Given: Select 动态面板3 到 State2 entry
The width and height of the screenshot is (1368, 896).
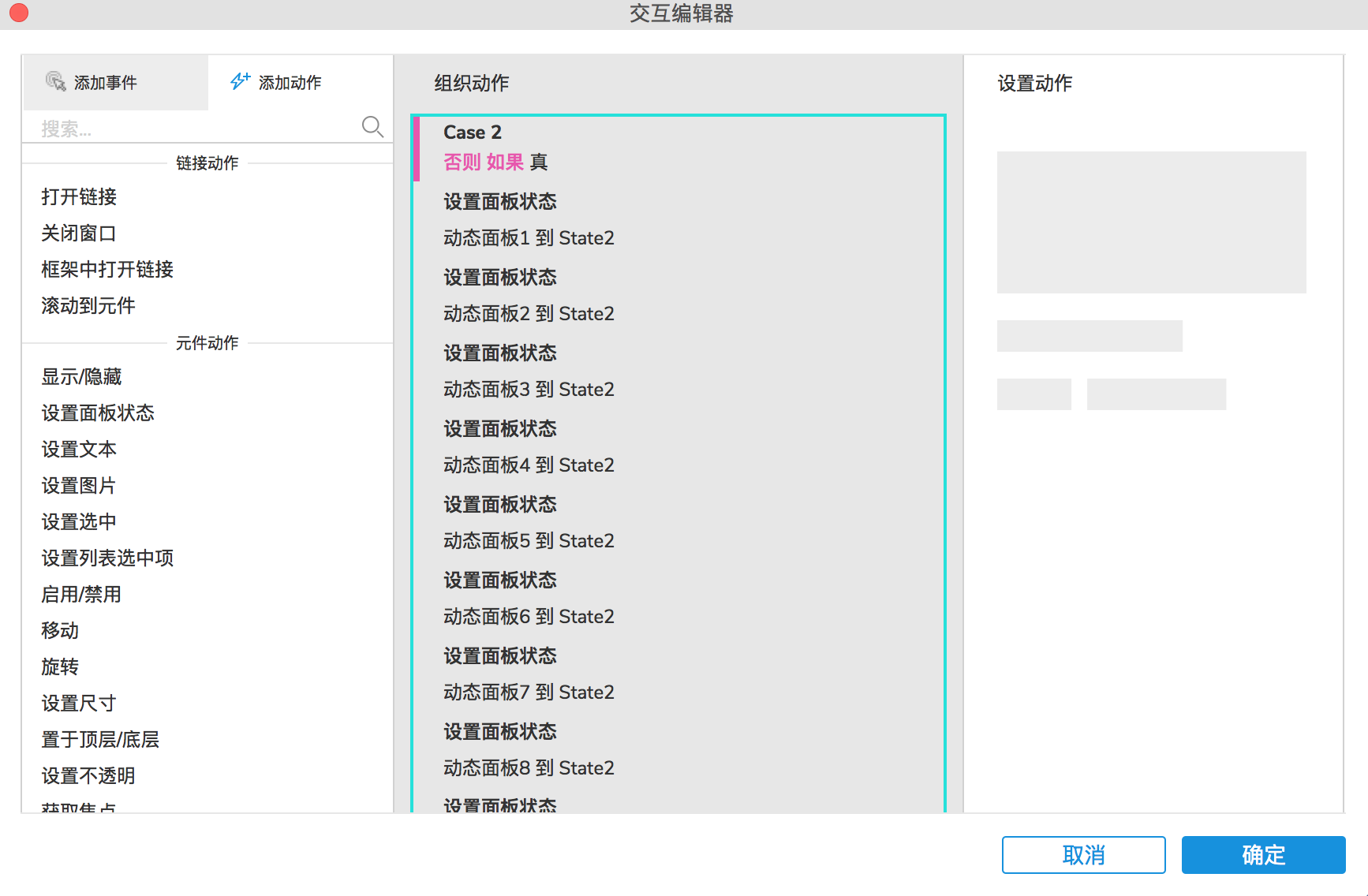Looking at the screenshot, I should 529,389.
